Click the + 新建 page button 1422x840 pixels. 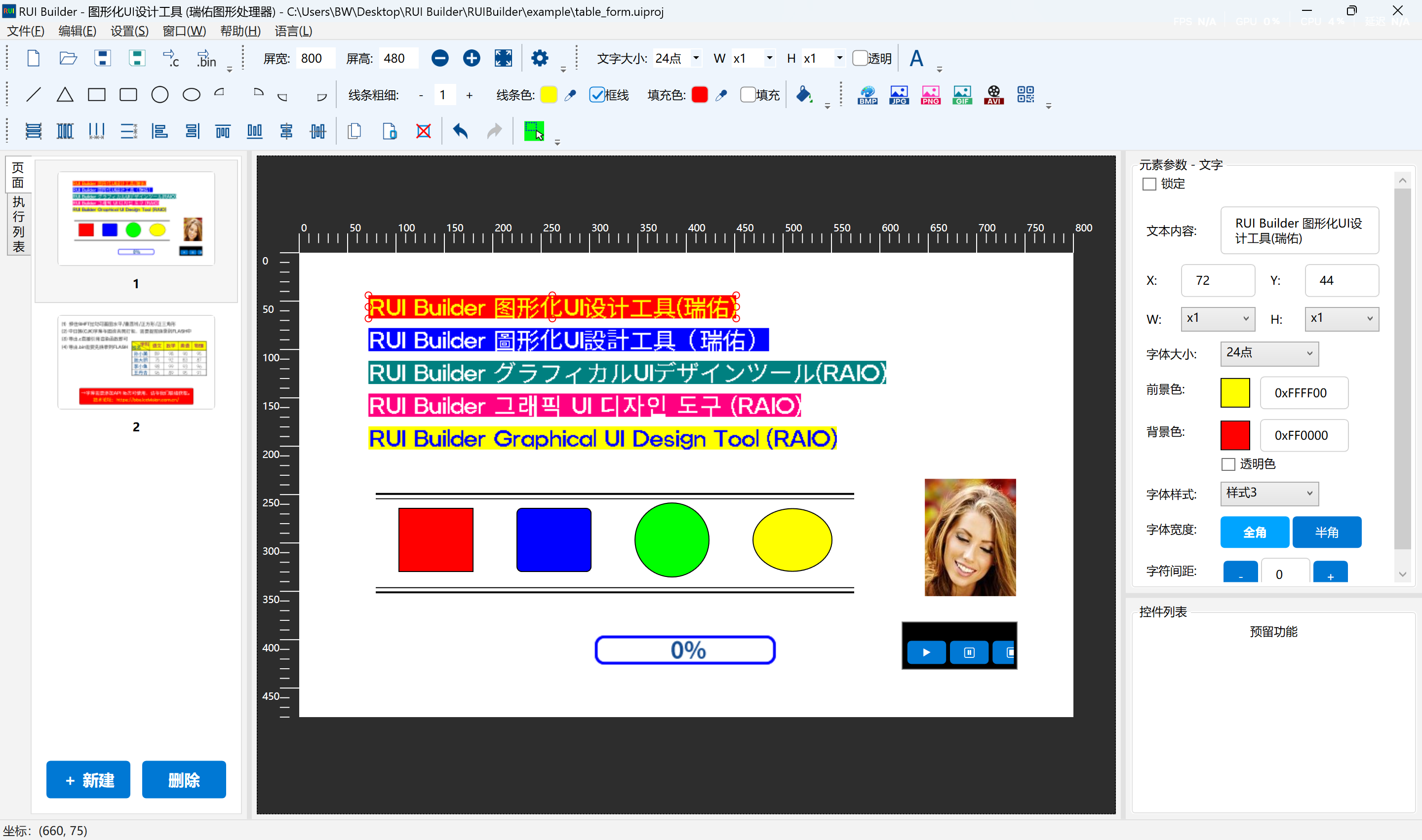(88, 779)
